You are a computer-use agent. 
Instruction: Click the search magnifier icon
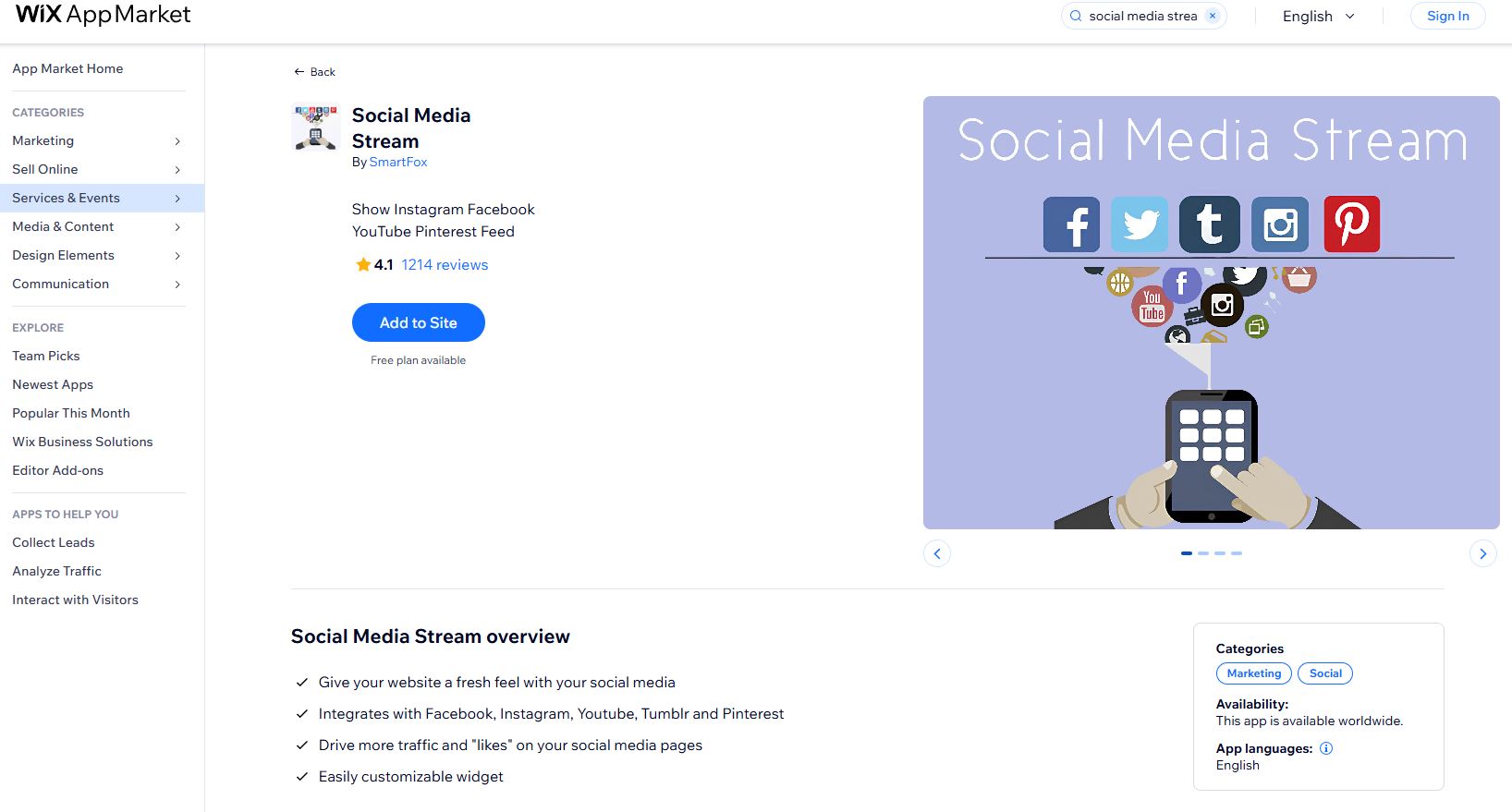[1076, 16]
